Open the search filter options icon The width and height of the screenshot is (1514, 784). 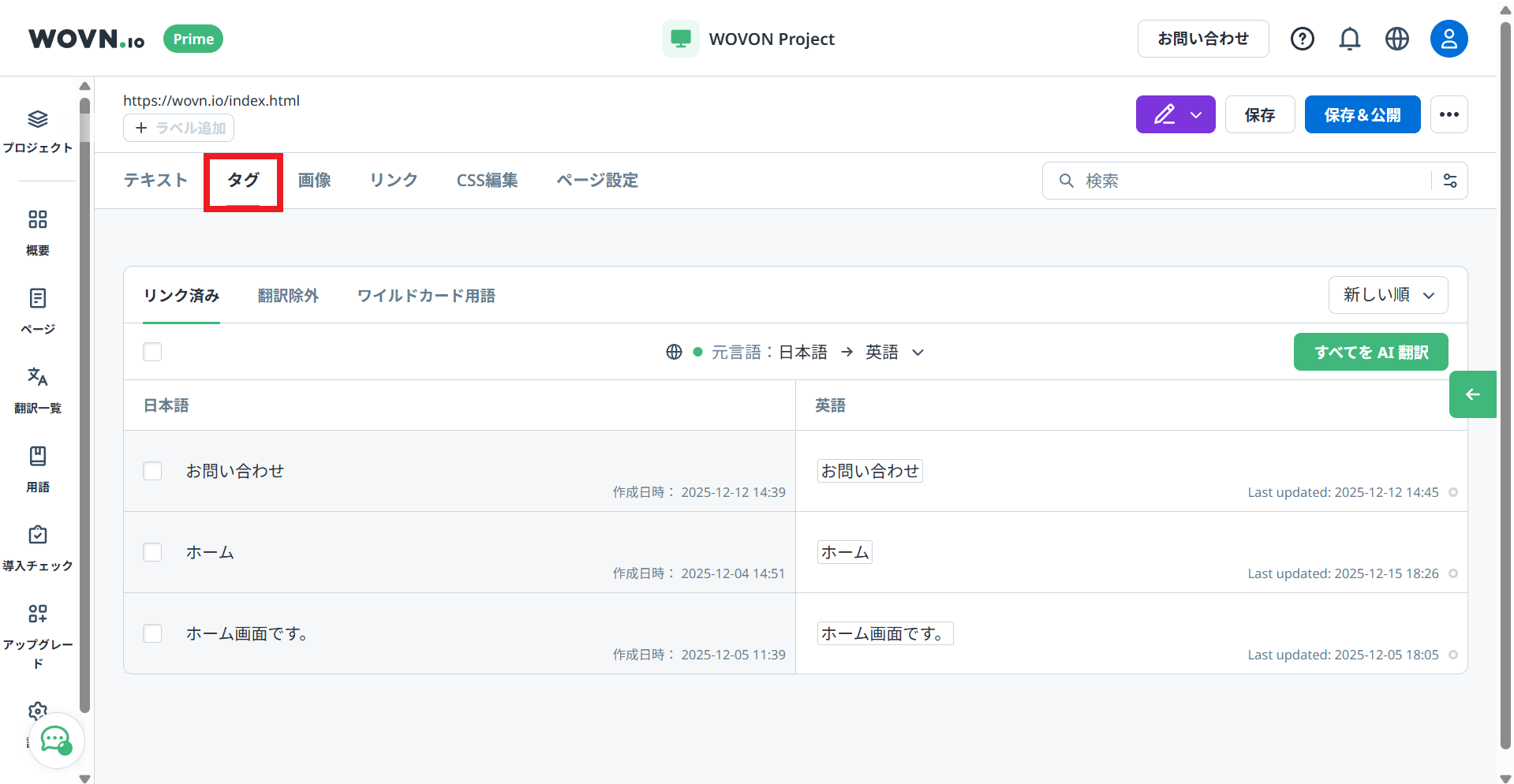click(1450, 181)
